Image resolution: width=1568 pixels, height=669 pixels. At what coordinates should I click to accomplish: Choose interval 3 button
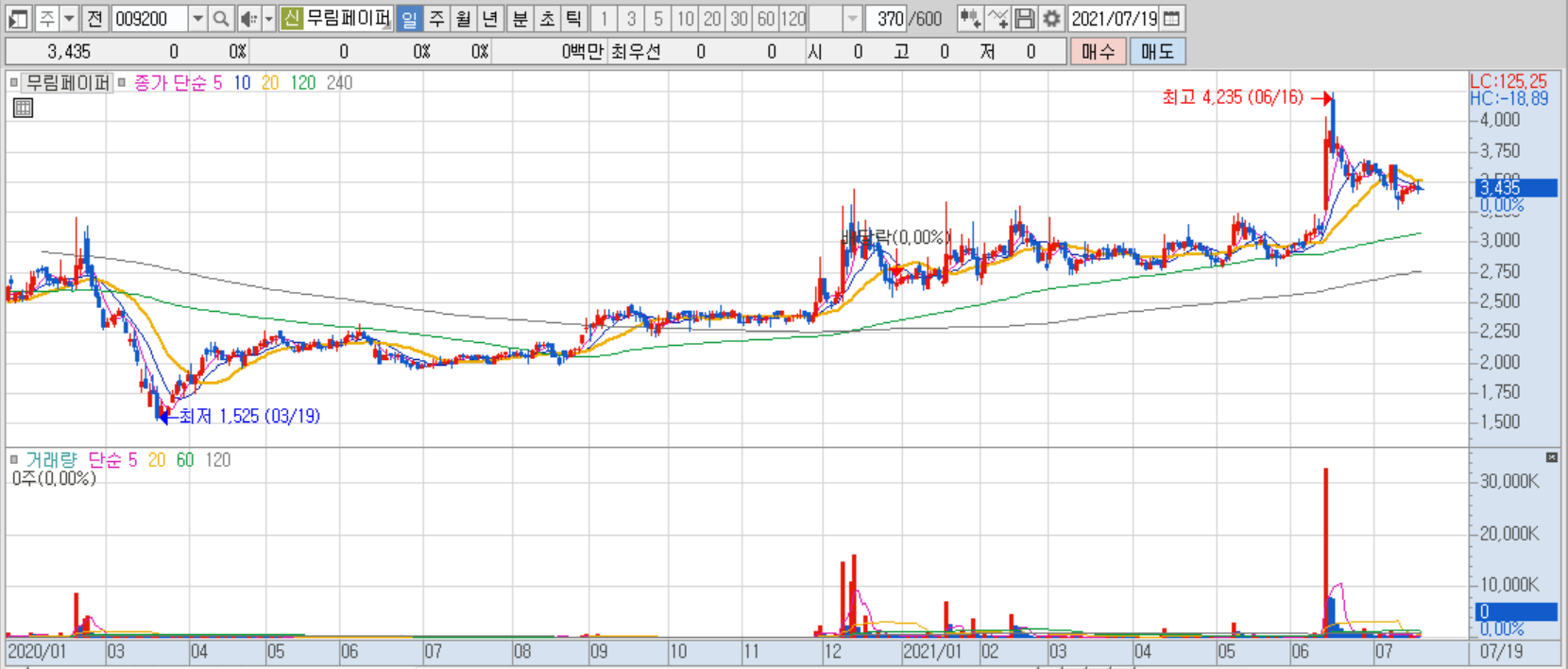point(631,18)
